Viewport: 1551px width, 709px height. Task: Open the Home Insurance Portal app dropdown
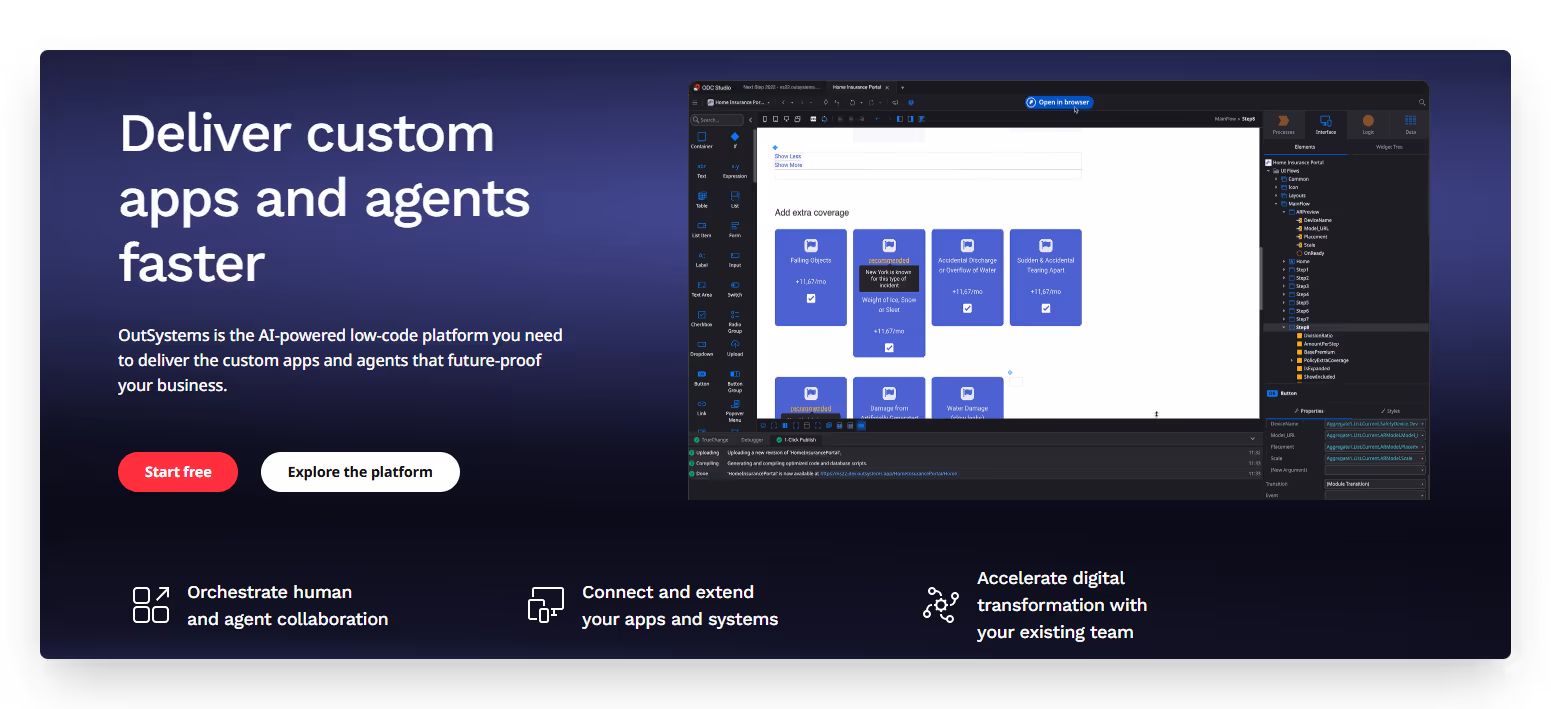tap(739, 102)
